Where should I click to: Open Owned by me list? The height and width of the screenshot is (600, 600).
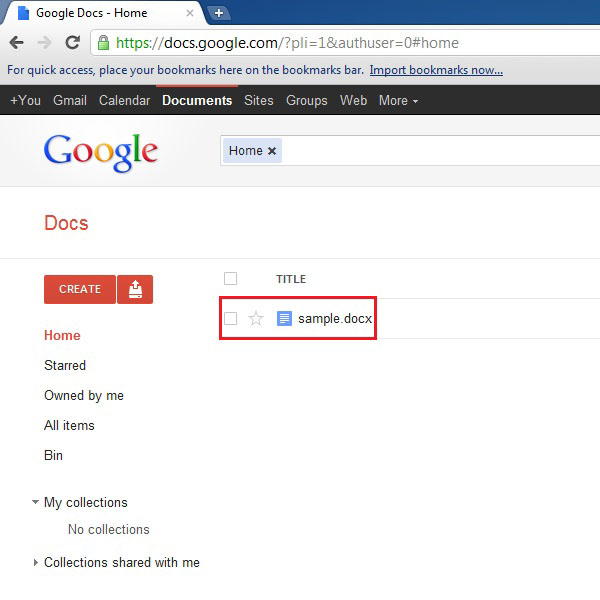pyautogui.click(x=84, y=395)
